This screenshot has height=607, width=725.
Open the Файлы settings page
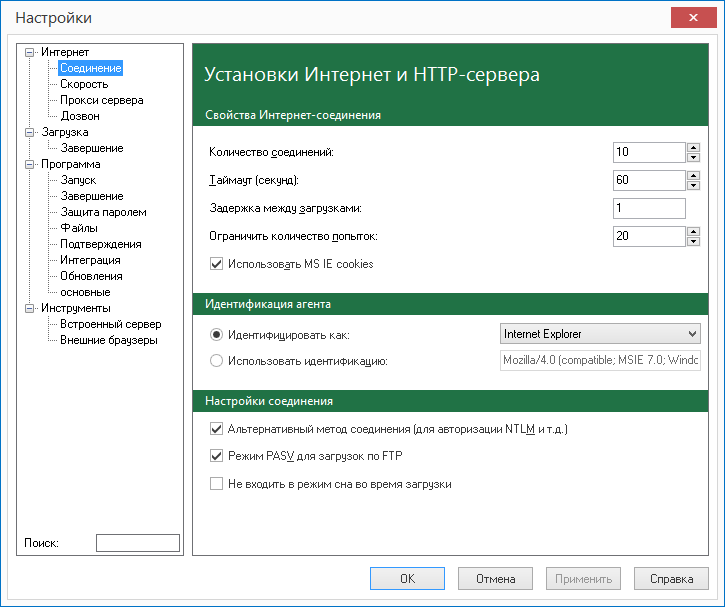(79, 228)
